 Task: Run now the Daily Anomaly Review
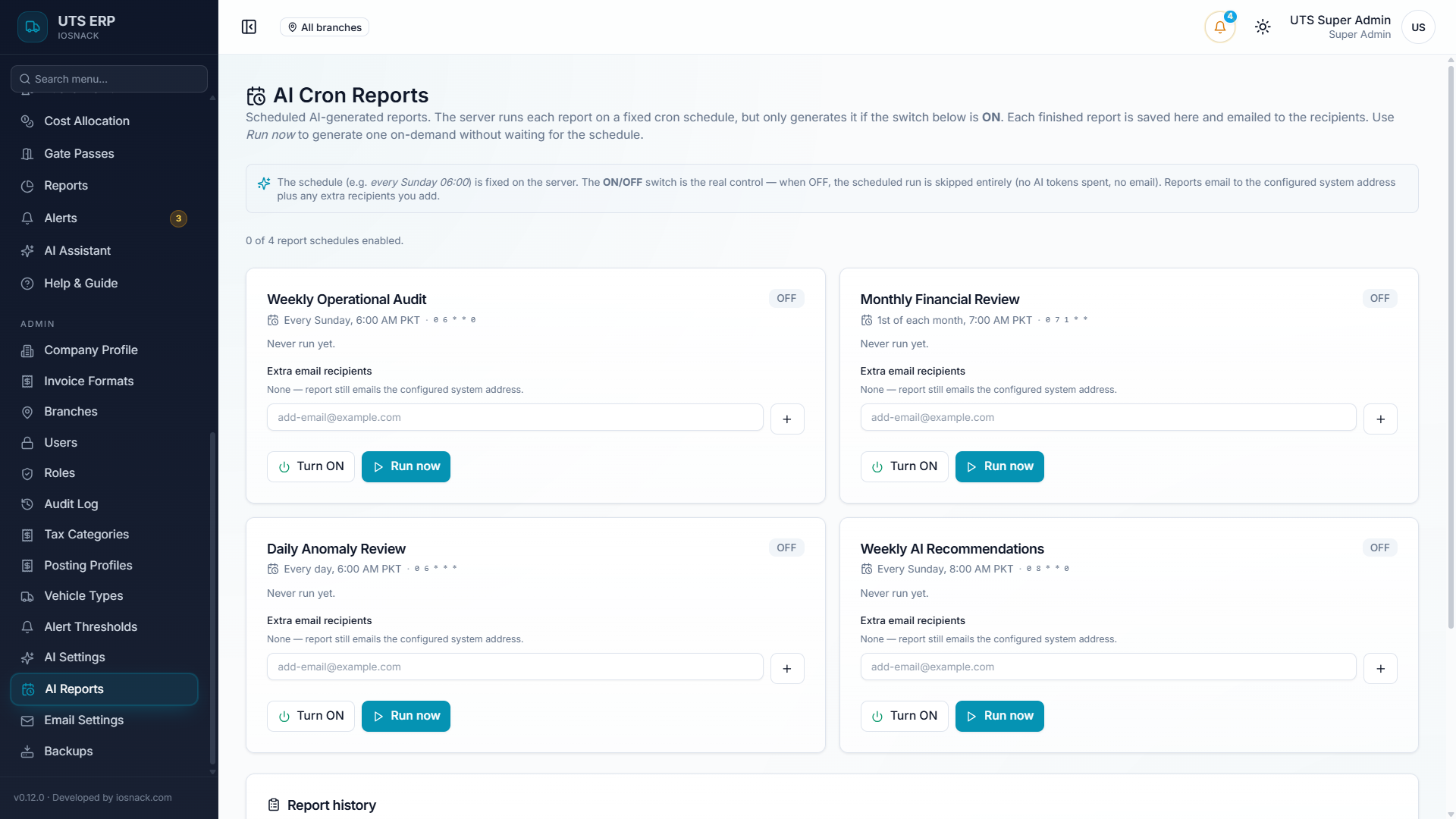(x=406, y=716)
